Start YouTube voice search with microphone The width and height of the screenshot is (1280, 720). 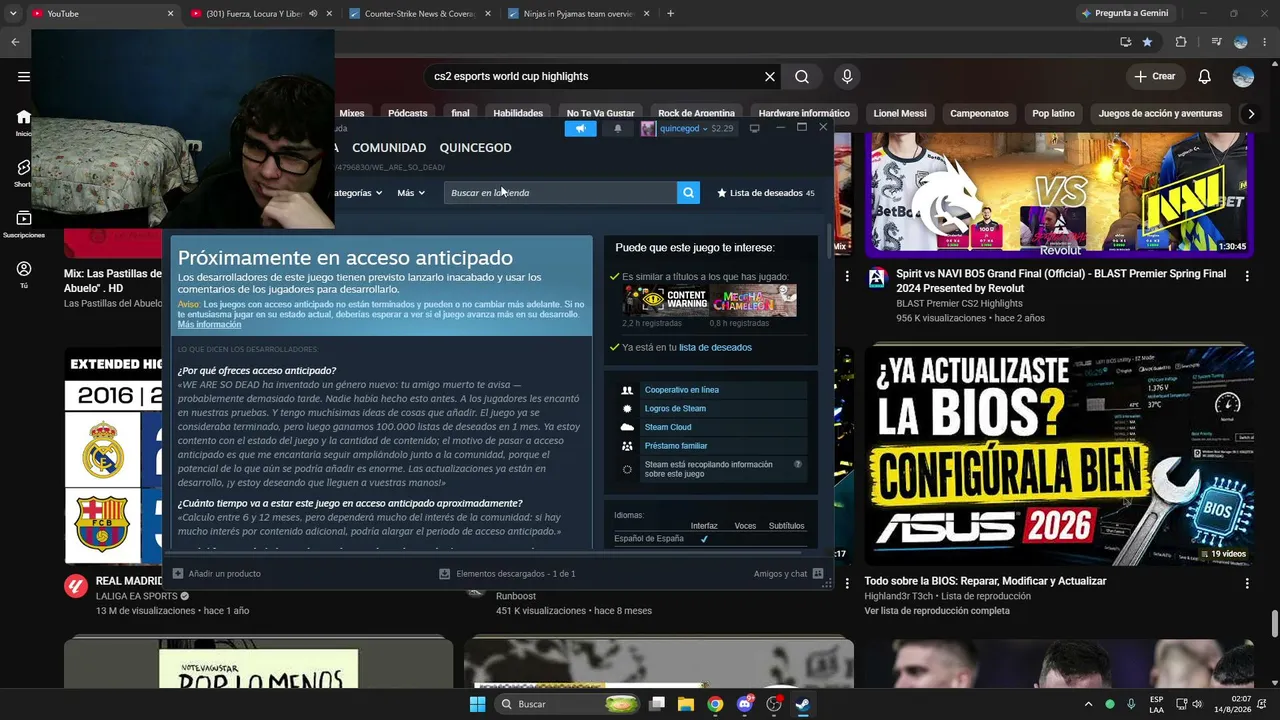pos(847,76)
